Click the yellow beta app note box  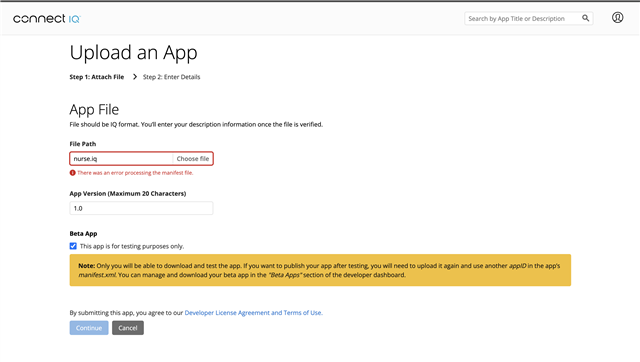[320, 270]
